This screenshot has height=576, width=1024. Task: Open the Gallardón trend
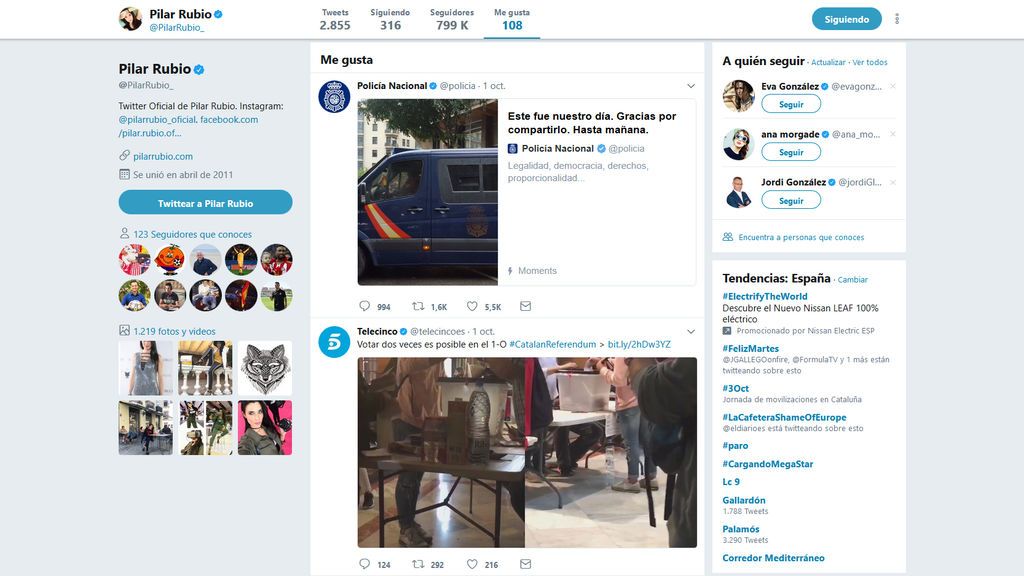(744, 500)
